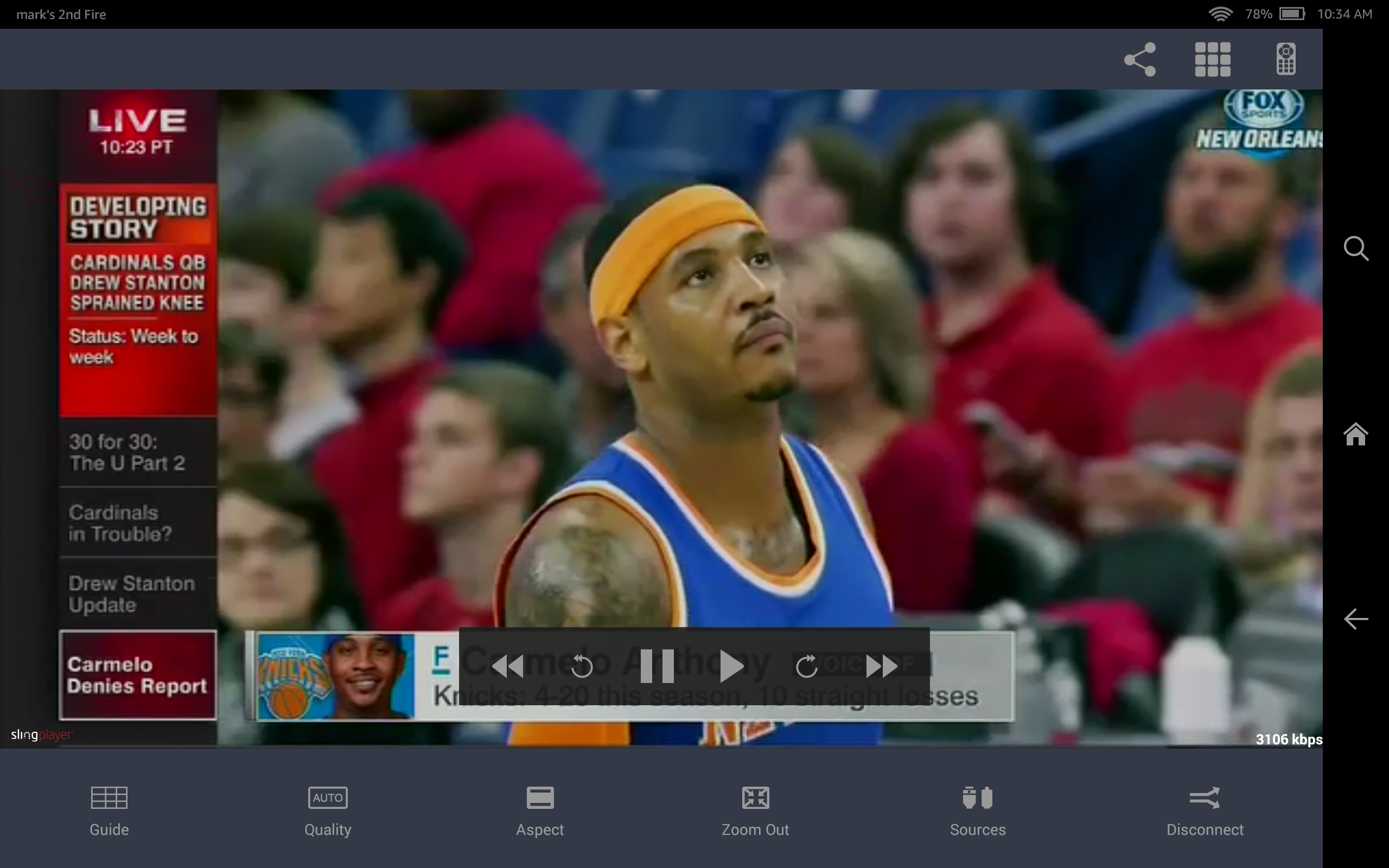Tap the 10:34 AM clock
Image resolution: width=1389 pixels, height=868 pixels.
(x=1344, y=14)
